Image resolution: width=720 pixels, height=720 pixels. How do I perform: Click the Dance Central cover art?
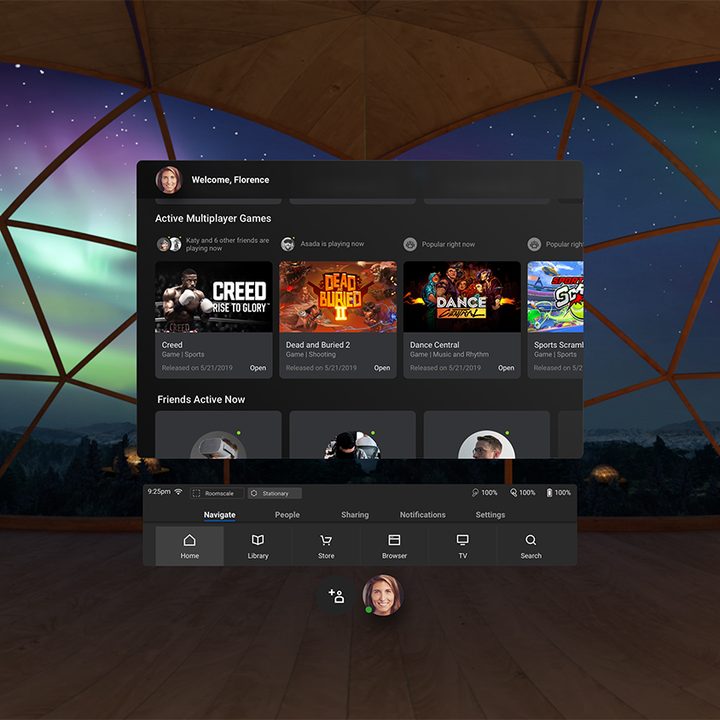click(462, 297)
